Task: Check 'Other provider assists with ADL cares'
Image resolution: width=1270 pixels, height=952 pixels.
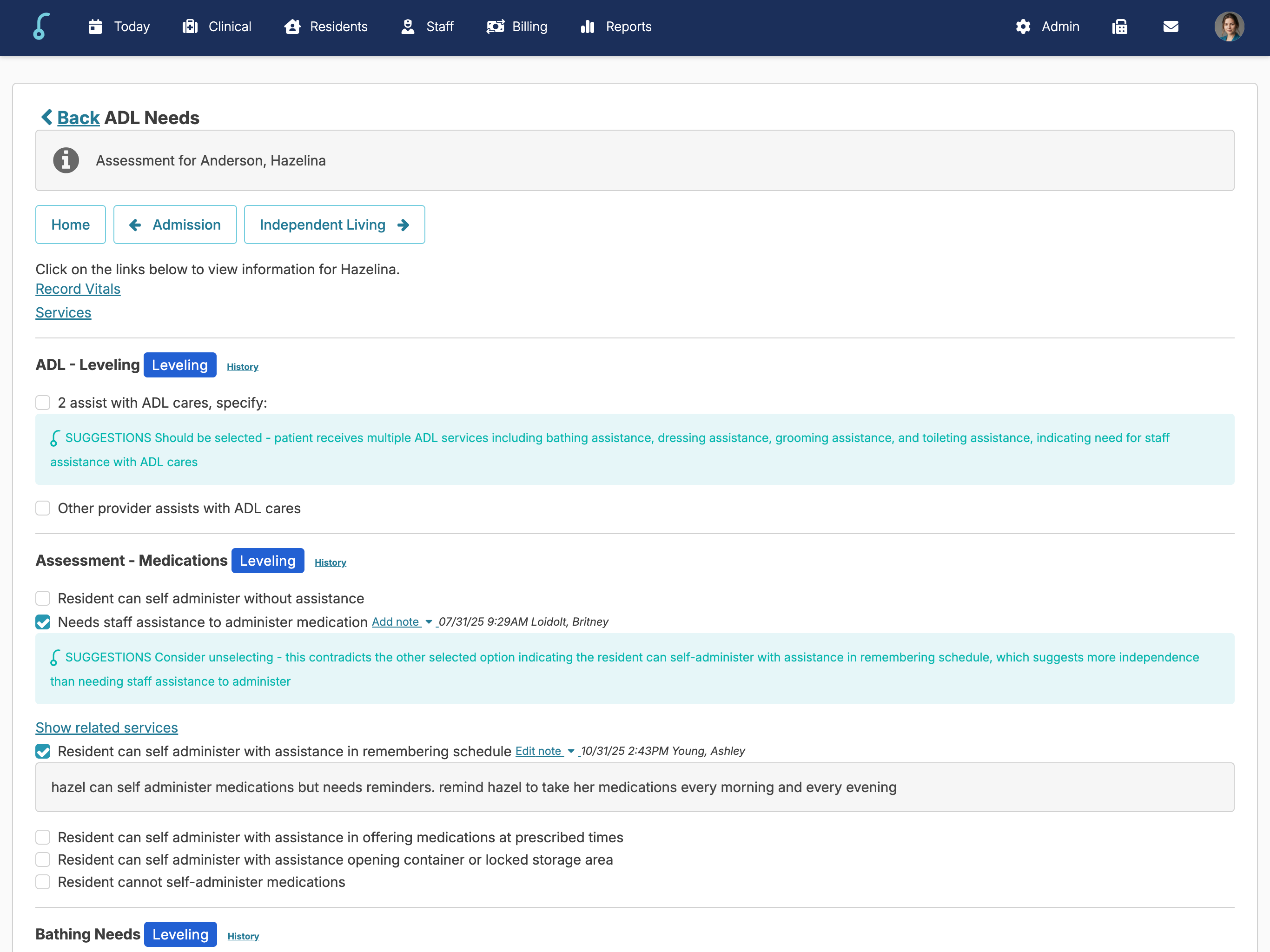Action: pos(43,508)
